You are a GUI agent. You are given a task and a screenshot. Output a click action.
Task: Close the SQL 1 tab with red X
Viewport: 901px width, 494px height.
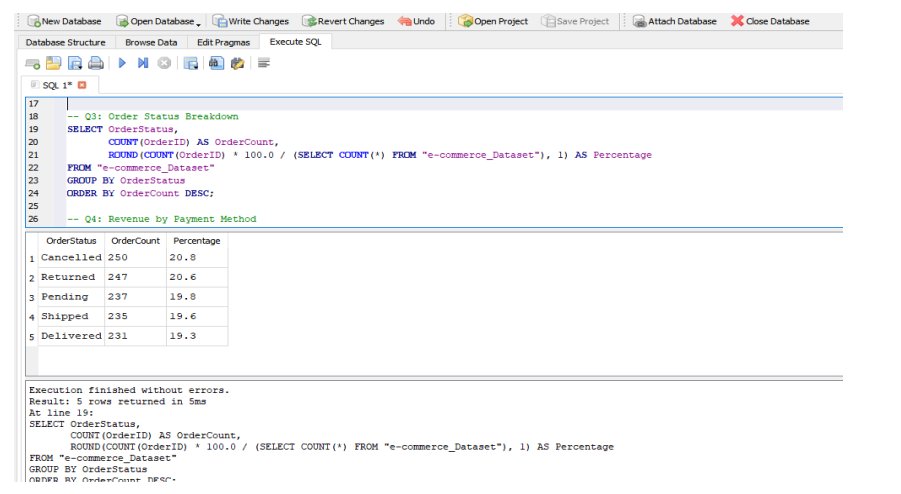coord(82,85)
